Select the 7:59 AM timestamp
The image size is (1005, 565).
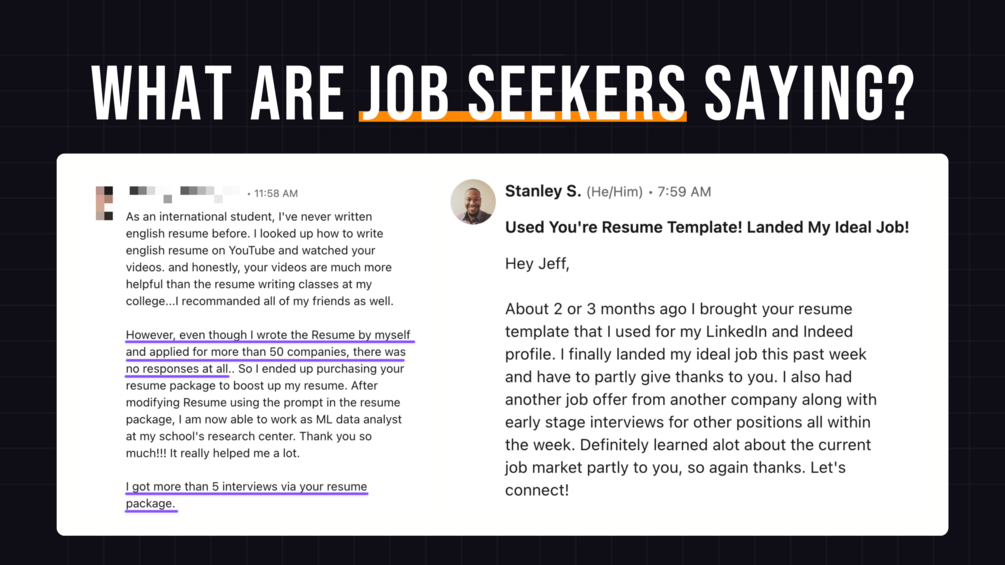[684, 192]
